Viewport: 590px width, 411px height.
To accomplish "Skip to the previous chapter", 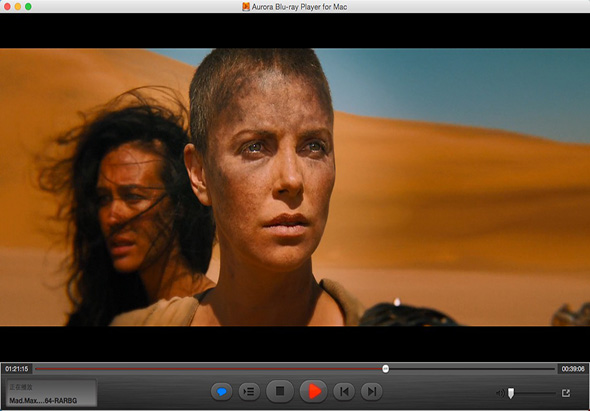I will coord(344,392).
